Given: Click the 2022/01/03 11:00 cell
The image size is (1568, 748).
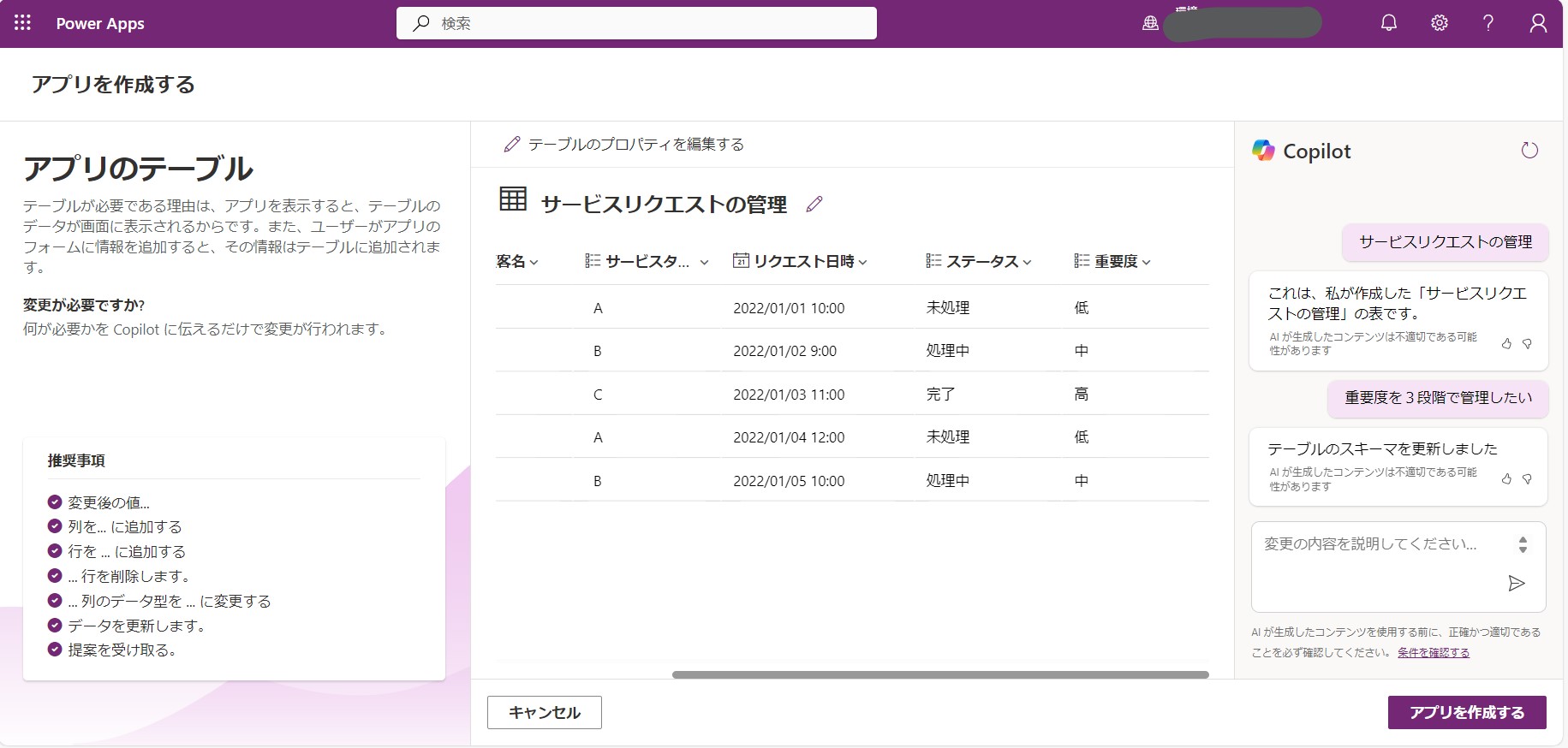Looking at the screenshot, I should [789, 395].
